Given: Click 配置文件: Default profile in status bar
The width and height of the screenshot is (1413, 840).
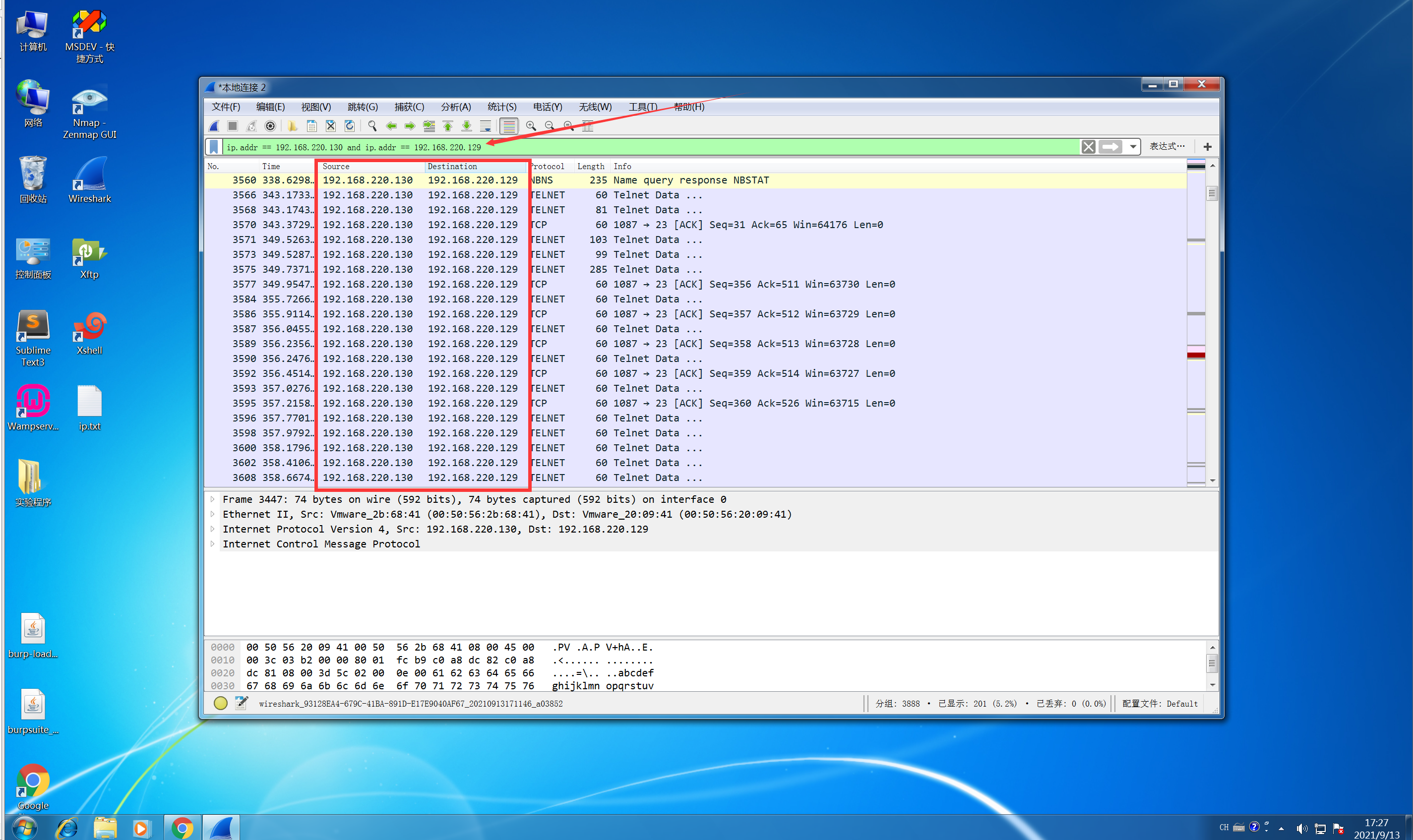Looking at the screenshot, I should 1160,704.
